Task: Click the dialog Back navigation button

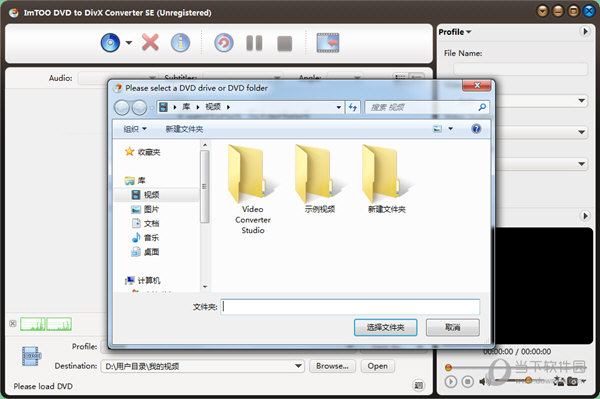Action: click(x=122, y=107)
